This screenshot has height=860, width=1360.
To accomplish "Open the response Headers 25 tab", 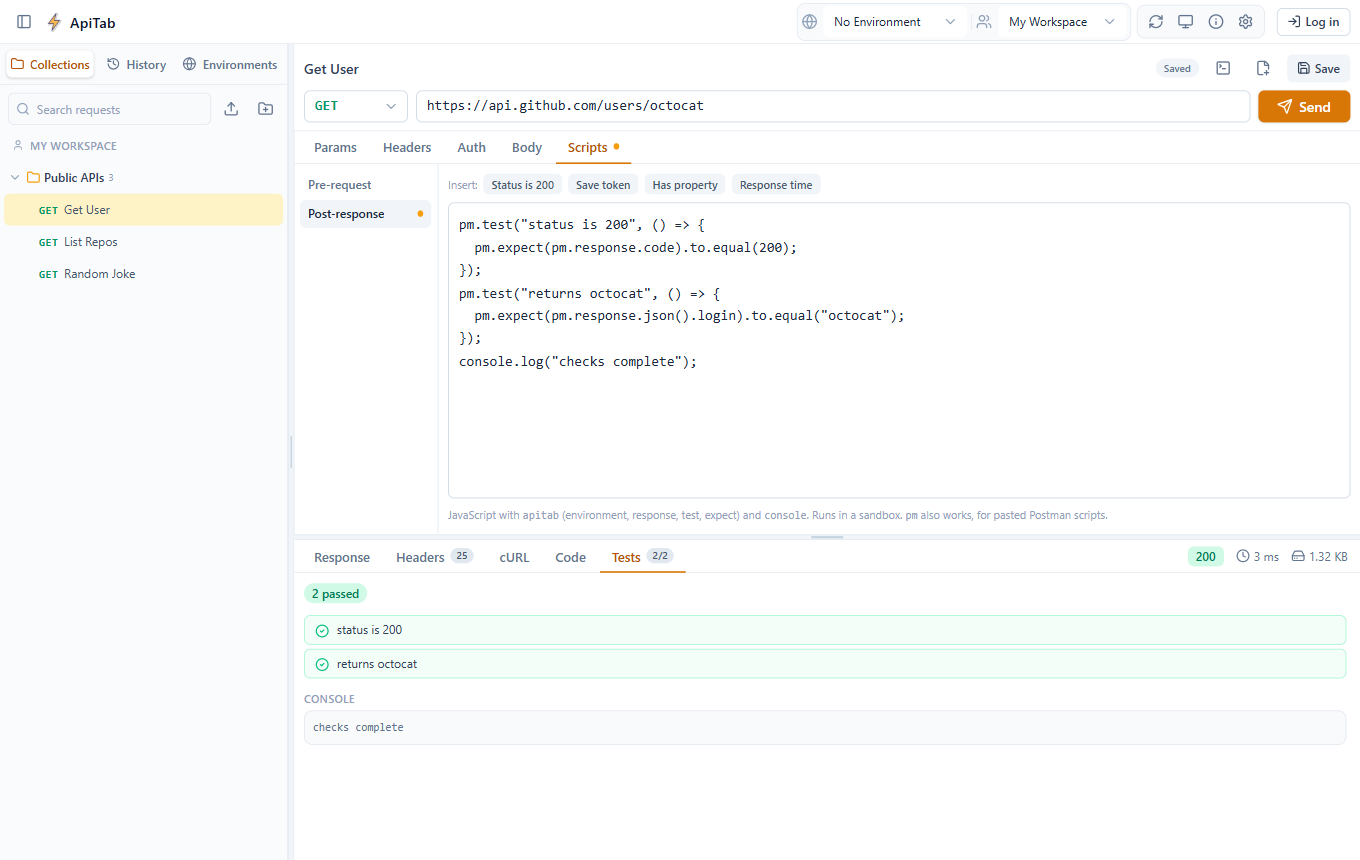I will pos(434,557).
